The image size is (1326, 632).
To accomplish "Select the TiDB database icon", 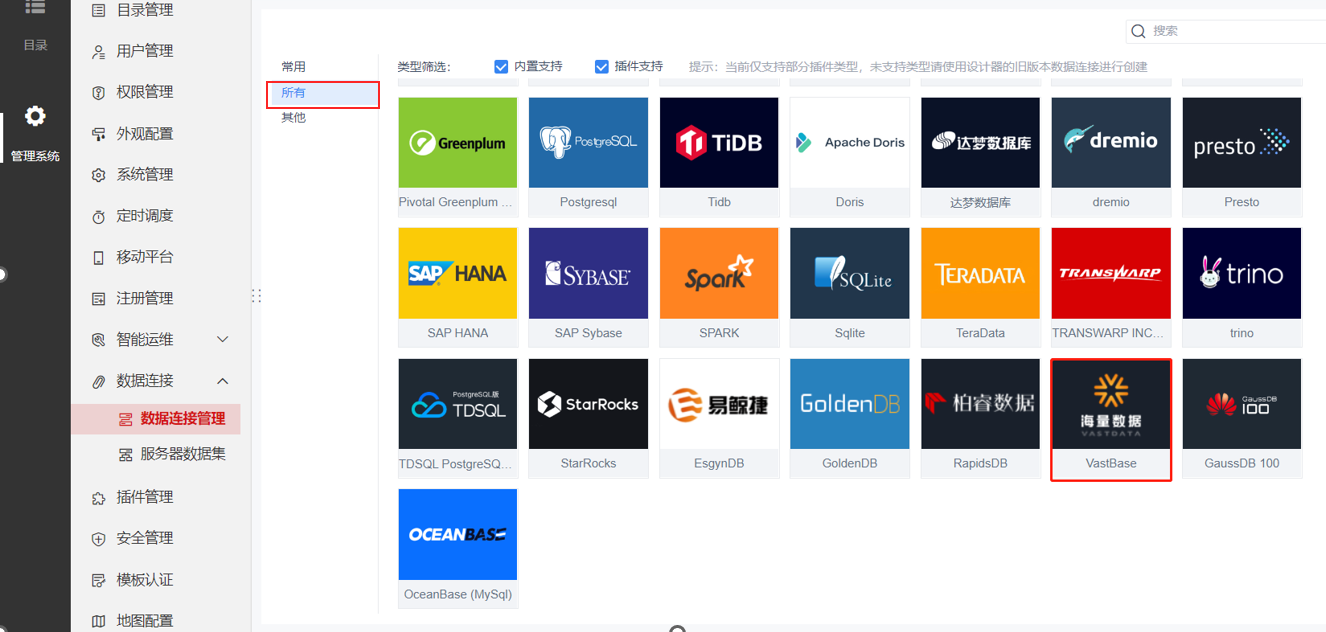I will point(719,143).
